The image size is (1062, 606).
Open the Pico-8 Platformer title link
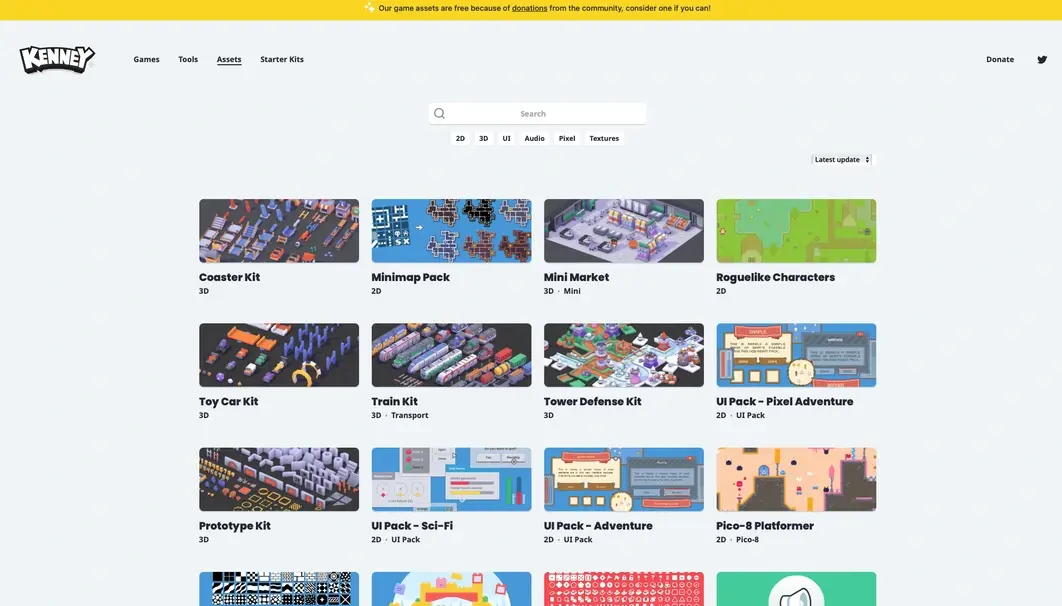764,526
